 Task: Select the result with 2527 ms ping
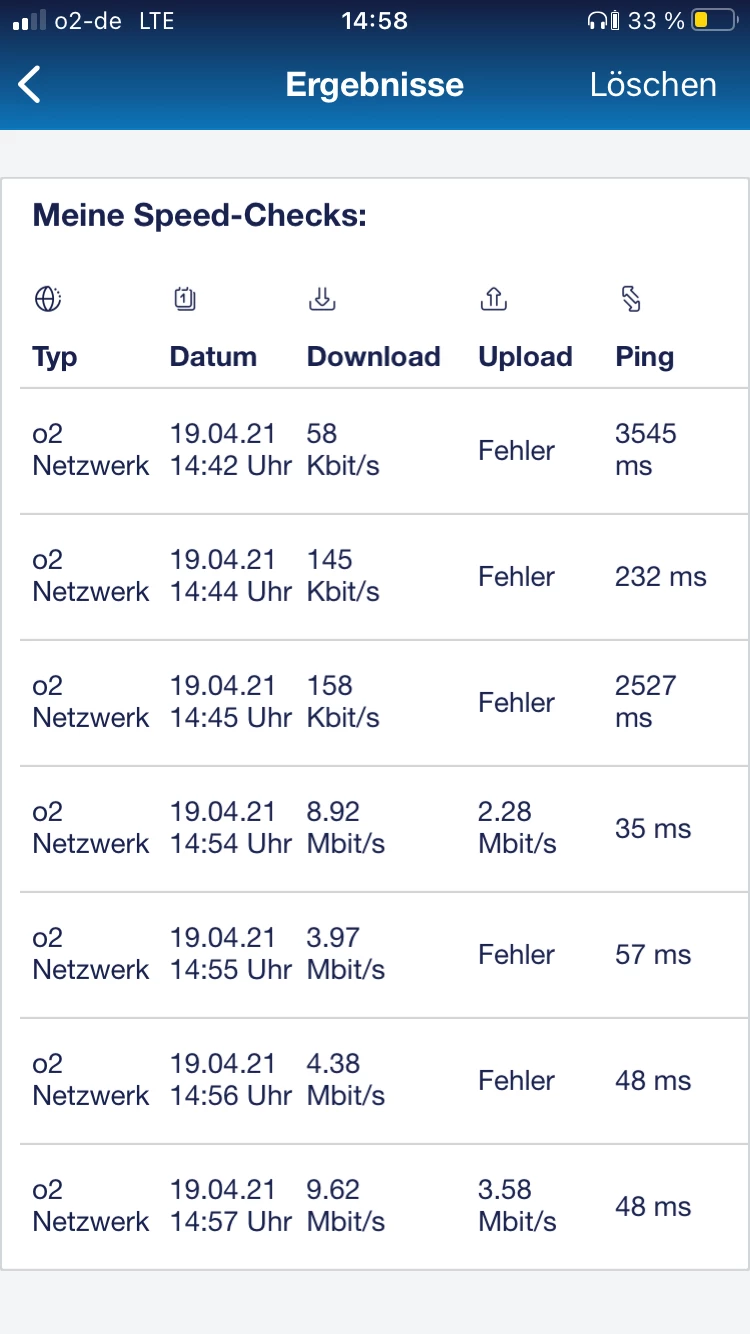coord(375,702)
